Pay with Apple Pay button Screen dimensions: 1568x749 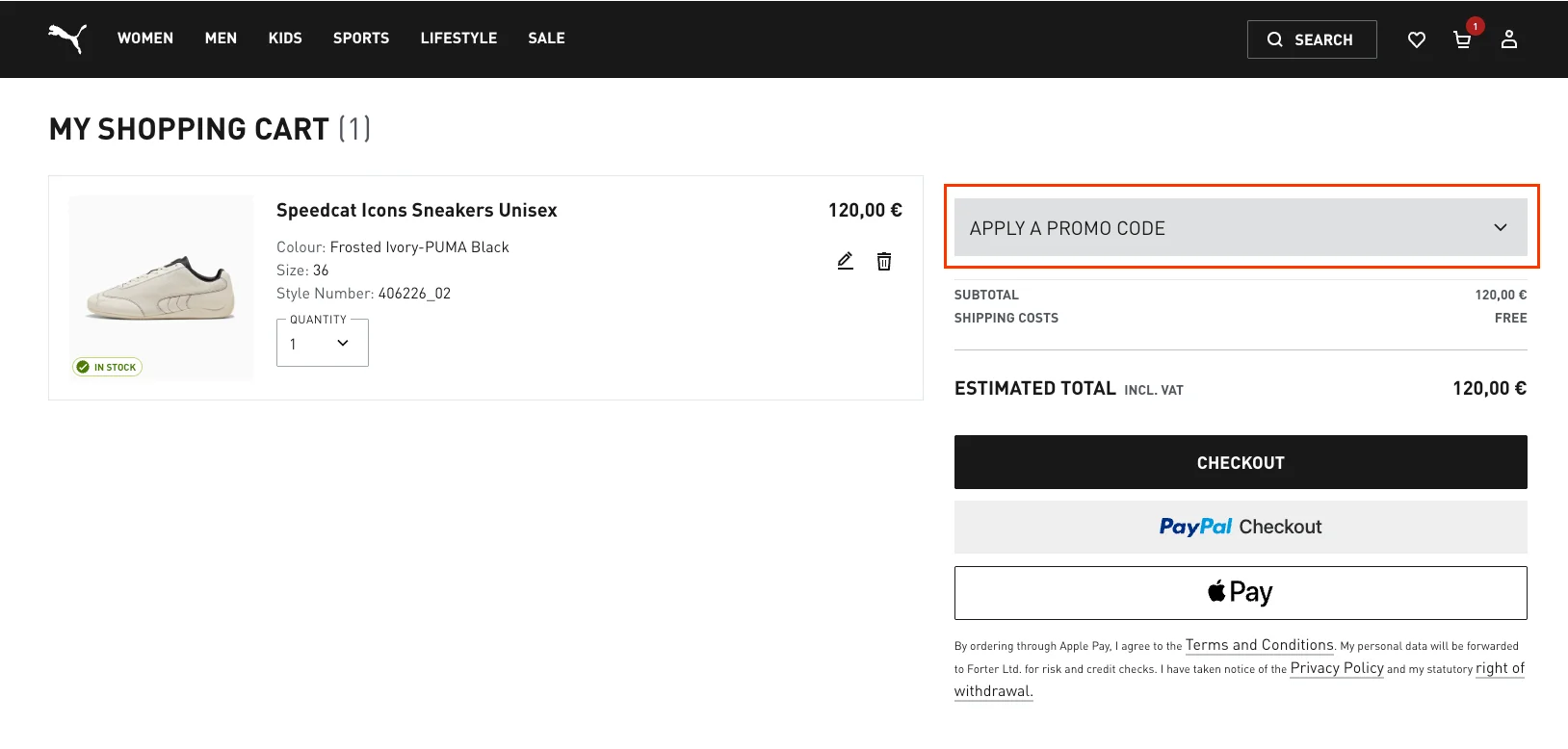pos(1241,592)
